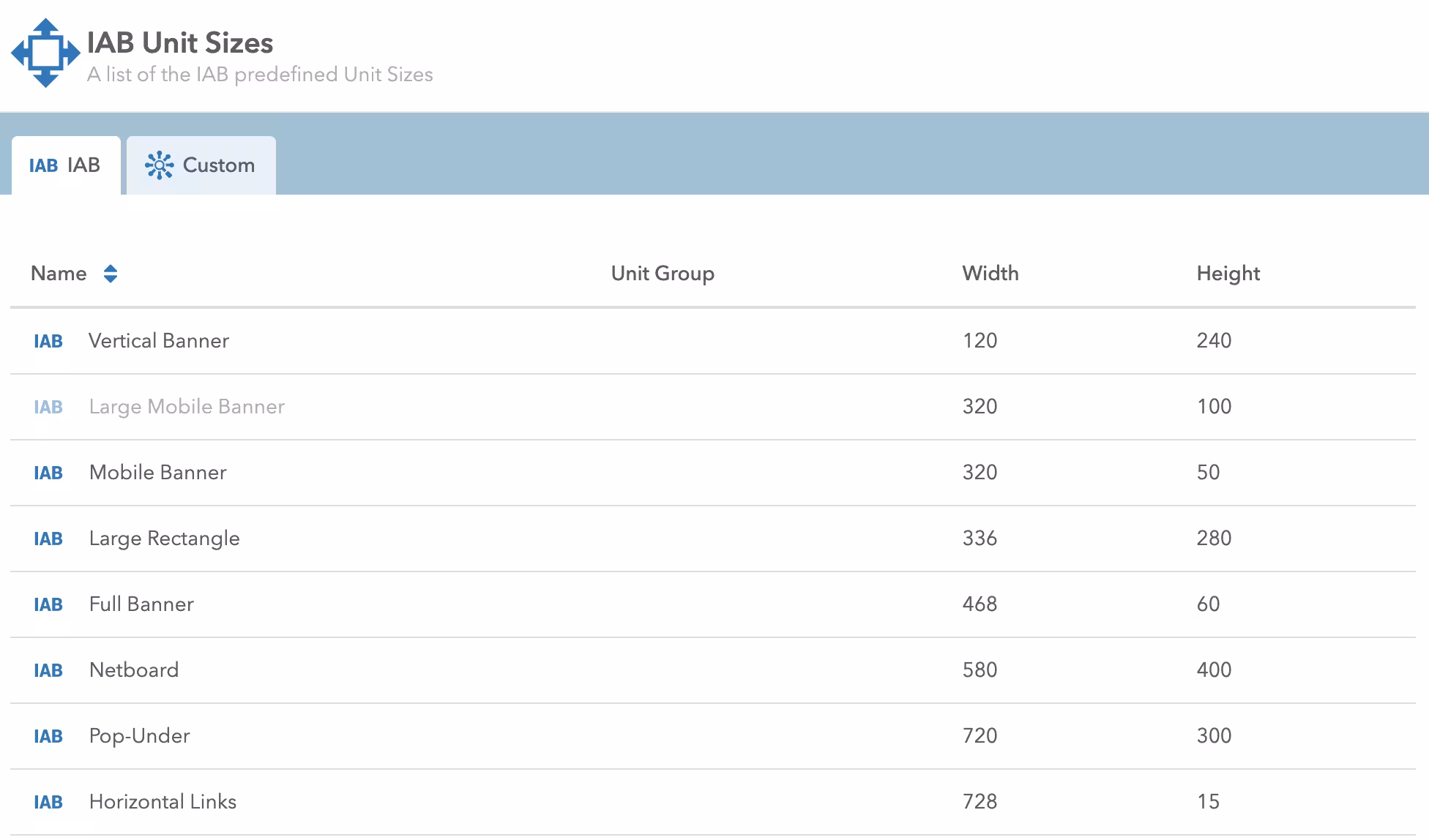Image resolution: width=1429 pixels, height=840 pixels.
Task: Click IAB icon beside Mobile Banner
Action: (x=48, y=473)
